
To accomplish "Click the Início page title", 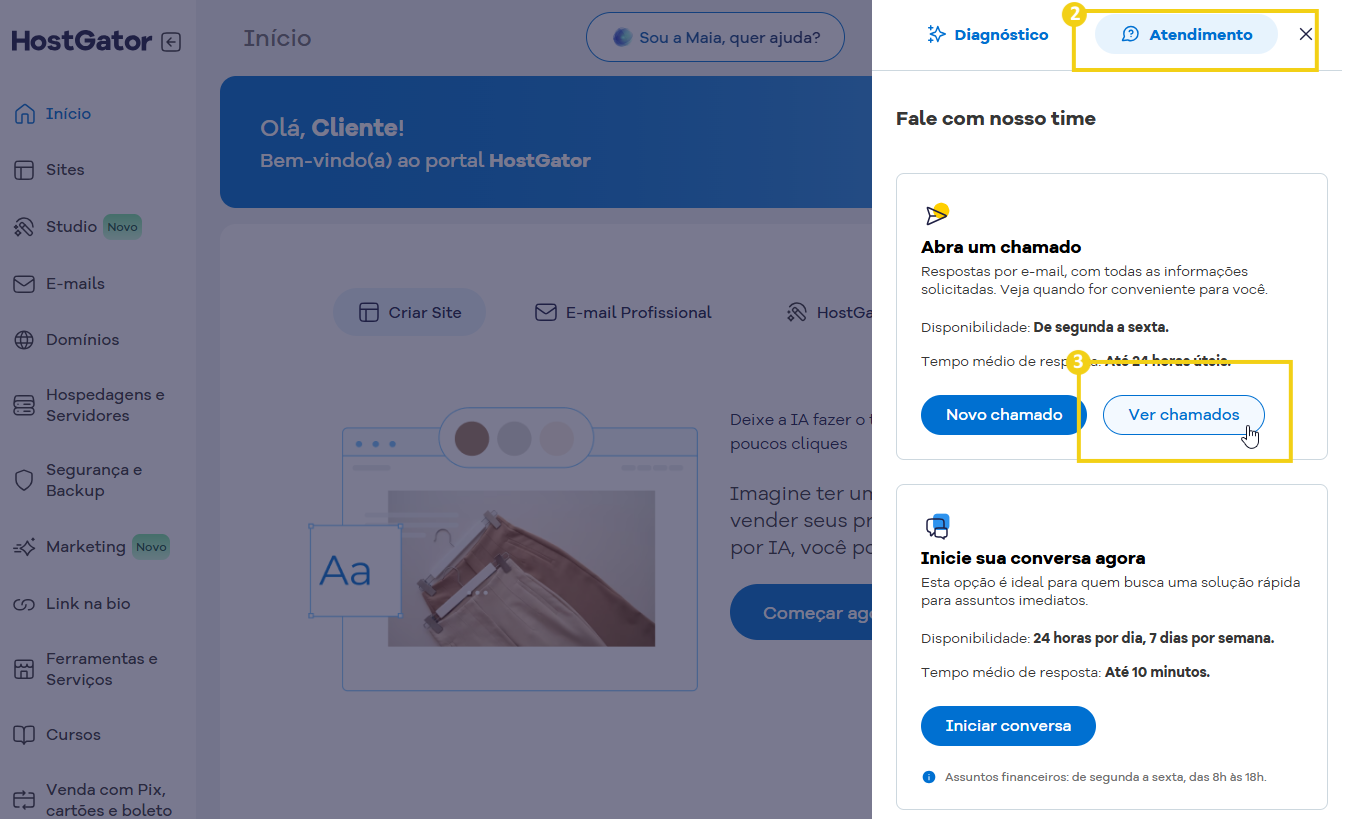I will pyautogui.click(x=277, y=39).
